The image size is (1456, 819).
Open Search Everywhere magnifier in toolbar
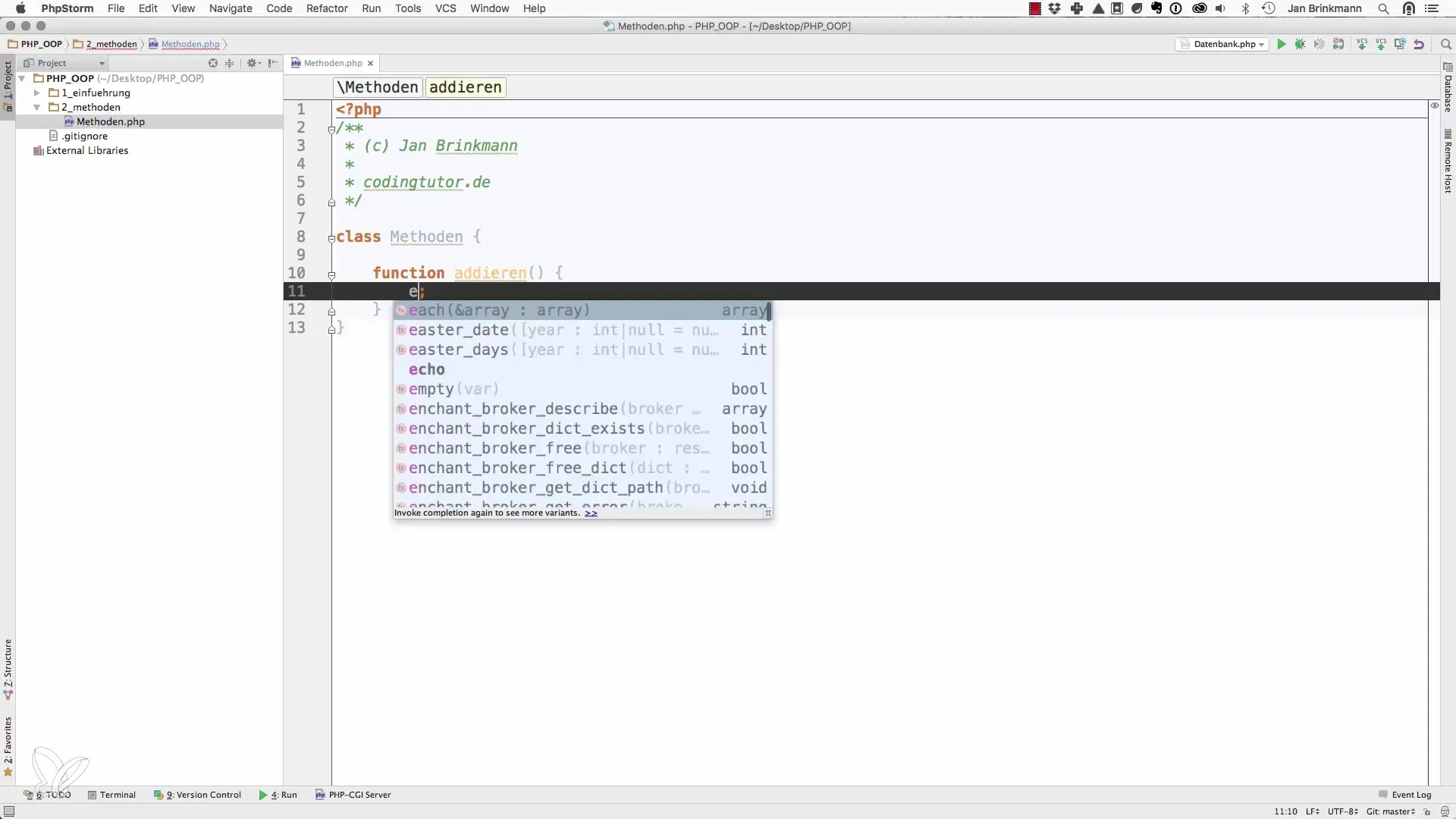click(1445, 45)
